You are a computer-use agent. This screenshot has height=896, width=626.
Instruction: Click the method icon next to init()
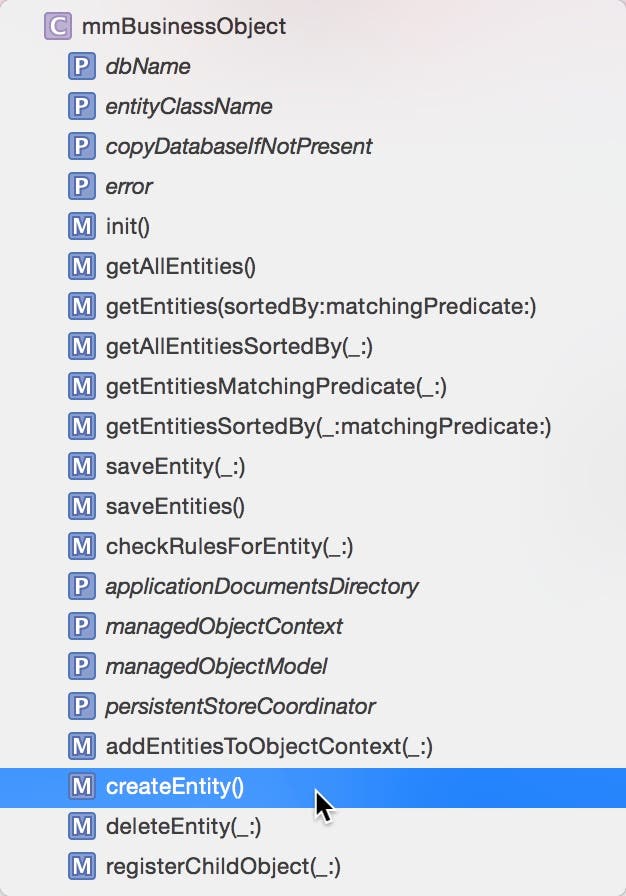tap(82, 226)
